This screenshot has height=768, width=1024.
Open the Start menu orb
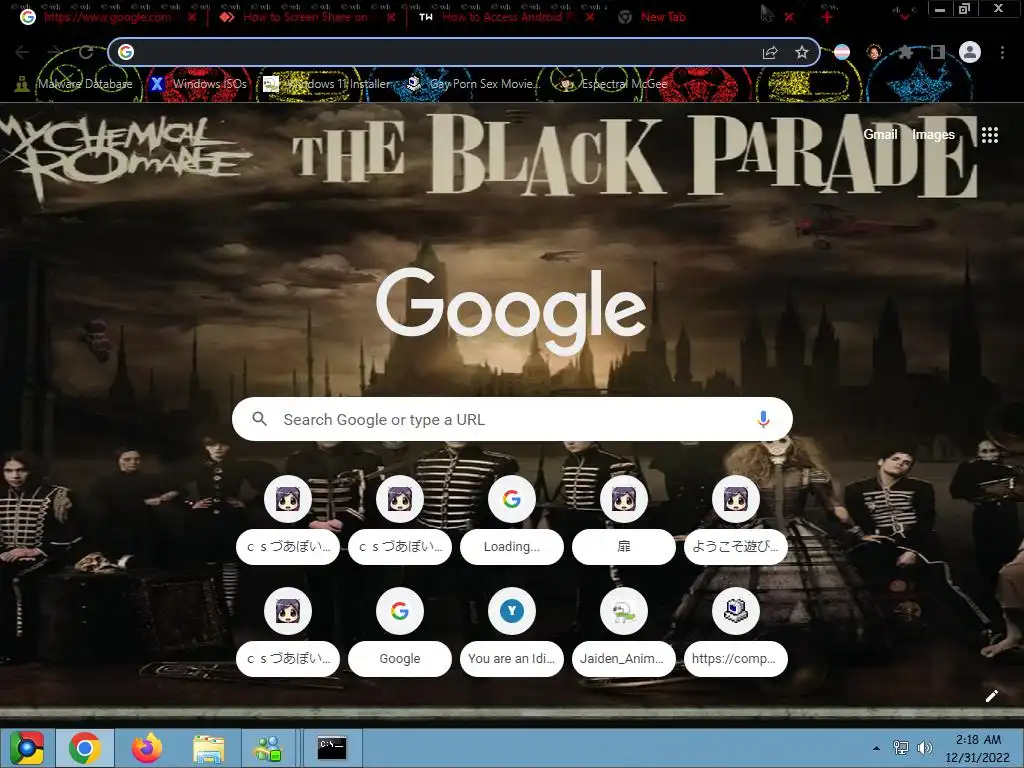[26, 748]
